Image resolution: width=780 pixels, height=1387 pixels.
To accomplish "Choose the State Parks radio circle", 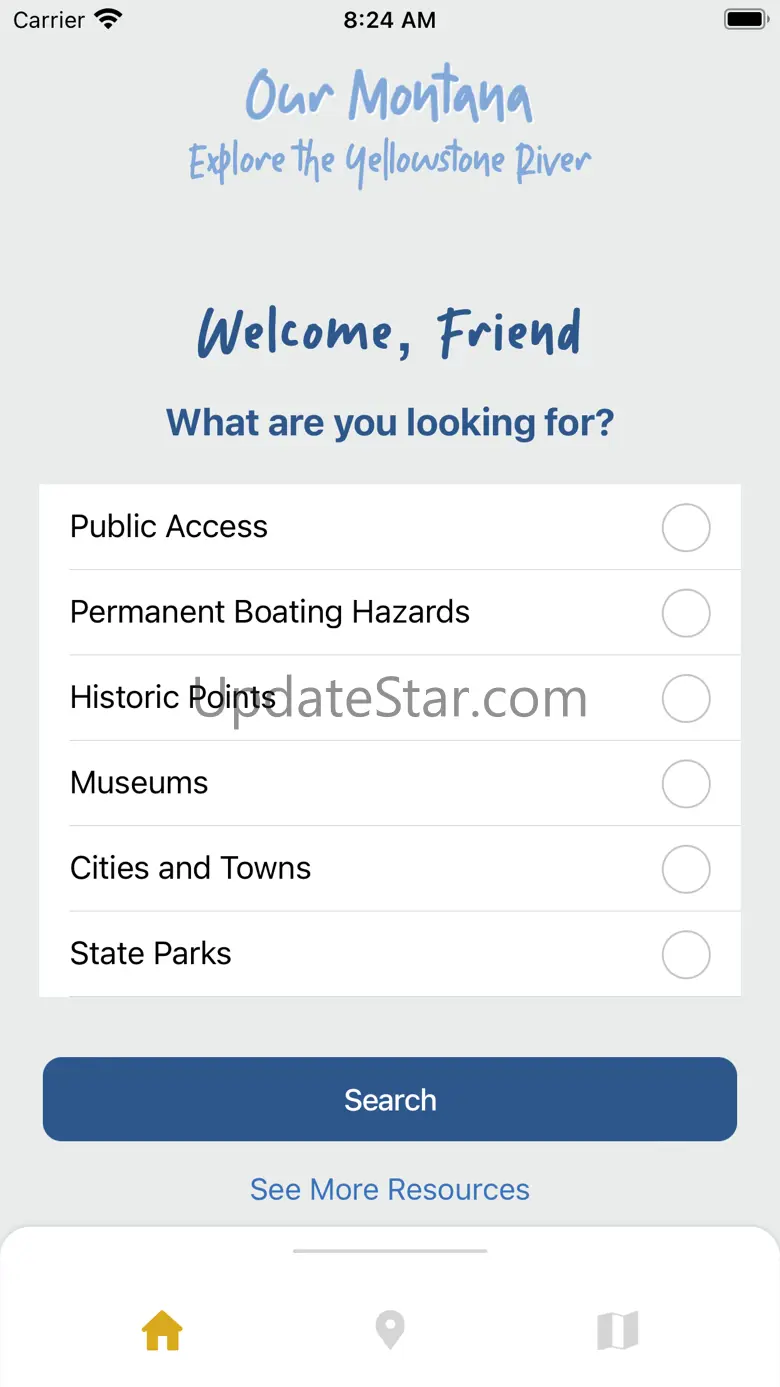I will (686, 954).
